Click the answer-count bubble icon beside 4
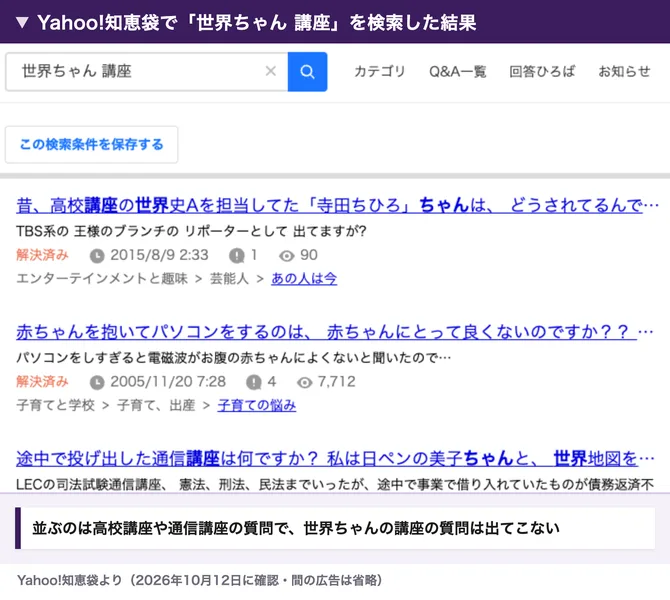 254,382
